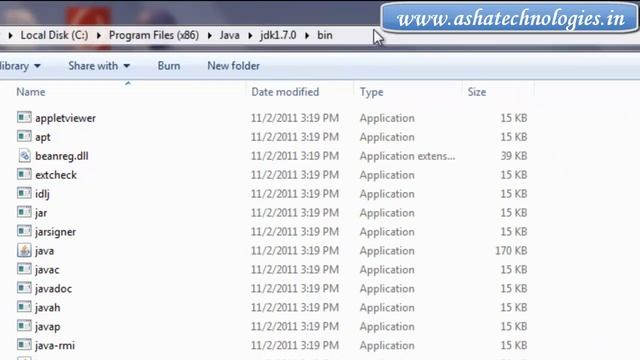Select the file named java
Screen dimensions: 640x360
coord(44,251)
